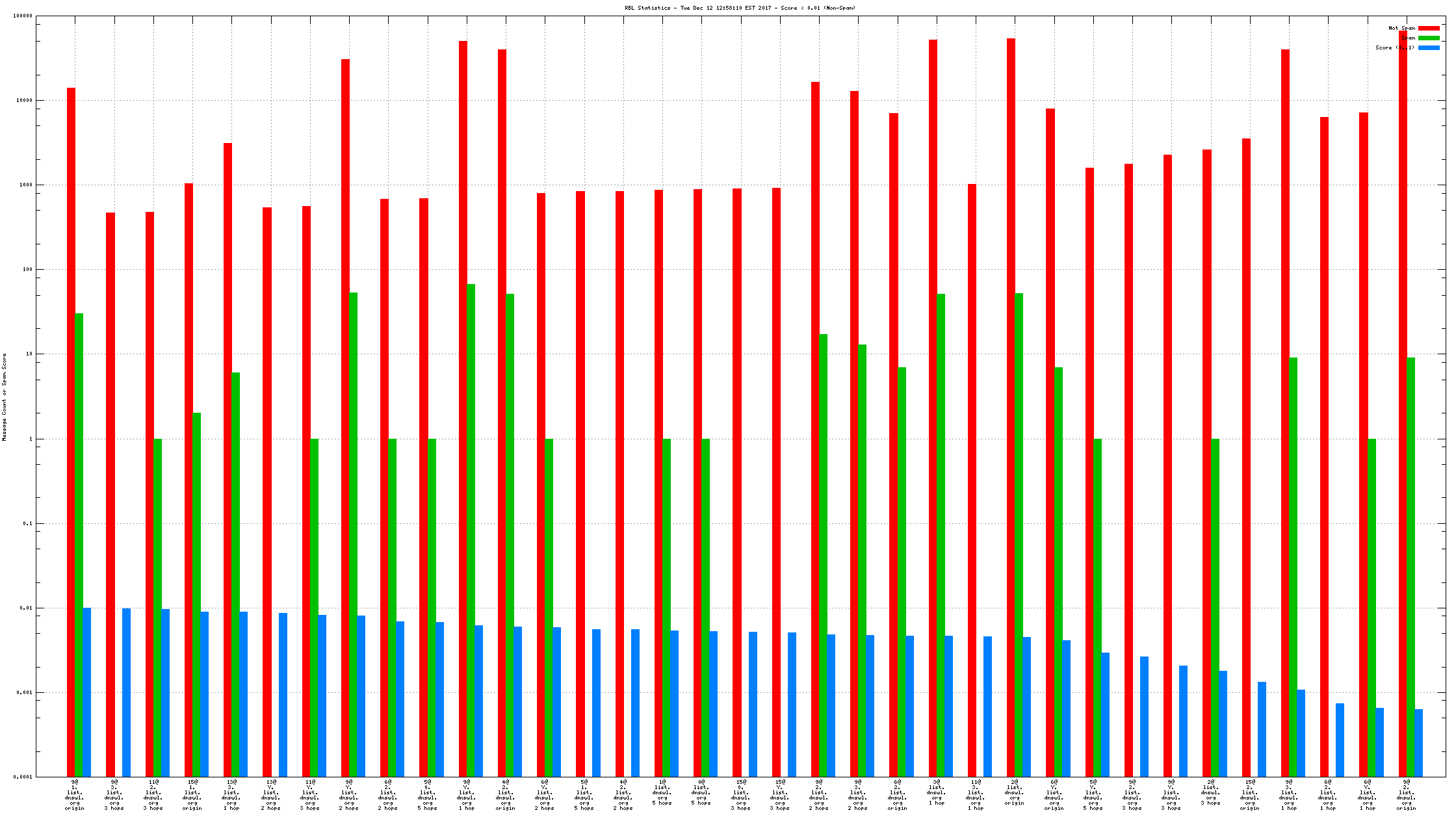This screenshot has height=819, width=1456.
Task: Click the green Spam legend swatch
Action: [1428, 38]
